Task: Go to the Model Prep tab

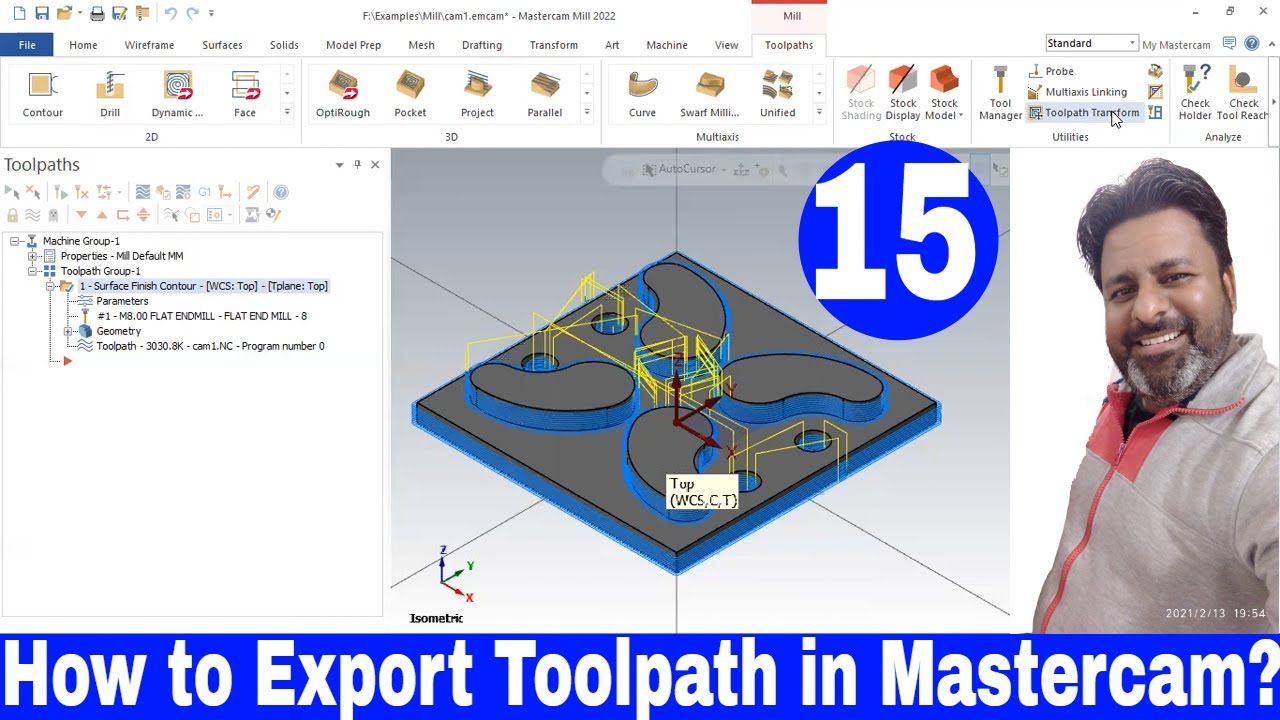Action: [353, 45]
